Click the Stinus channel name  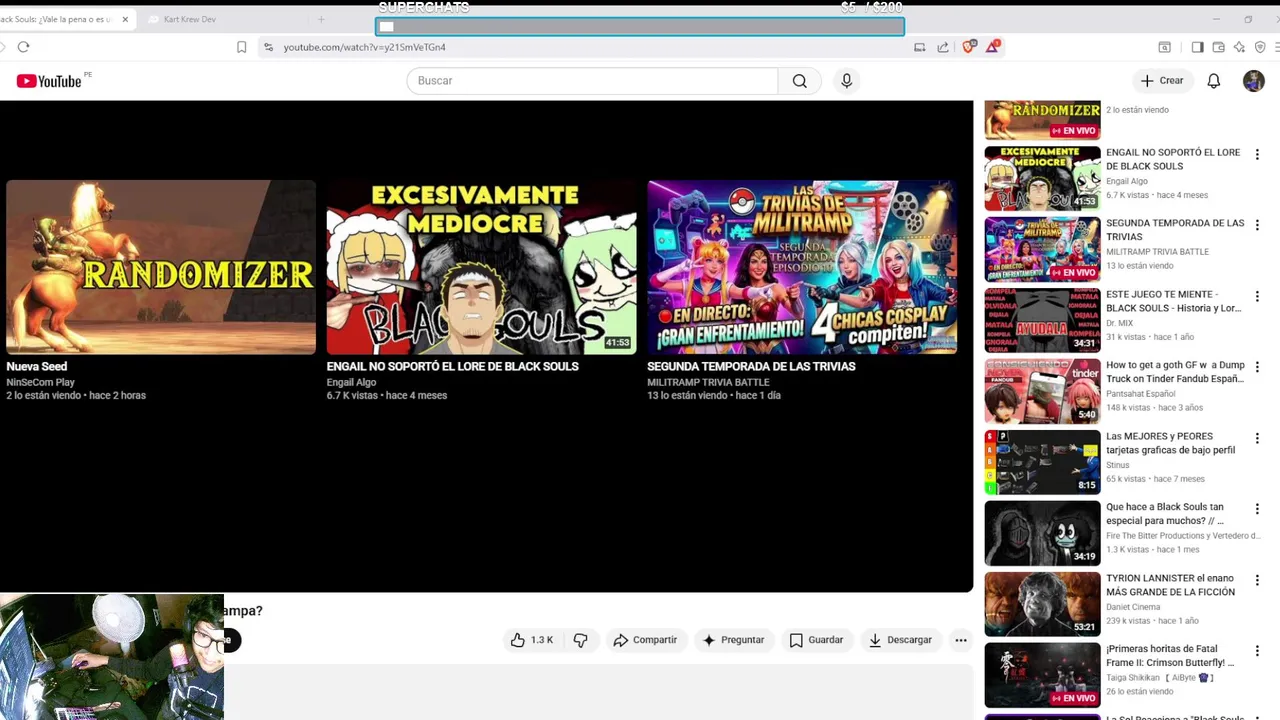click(1118, 465)
